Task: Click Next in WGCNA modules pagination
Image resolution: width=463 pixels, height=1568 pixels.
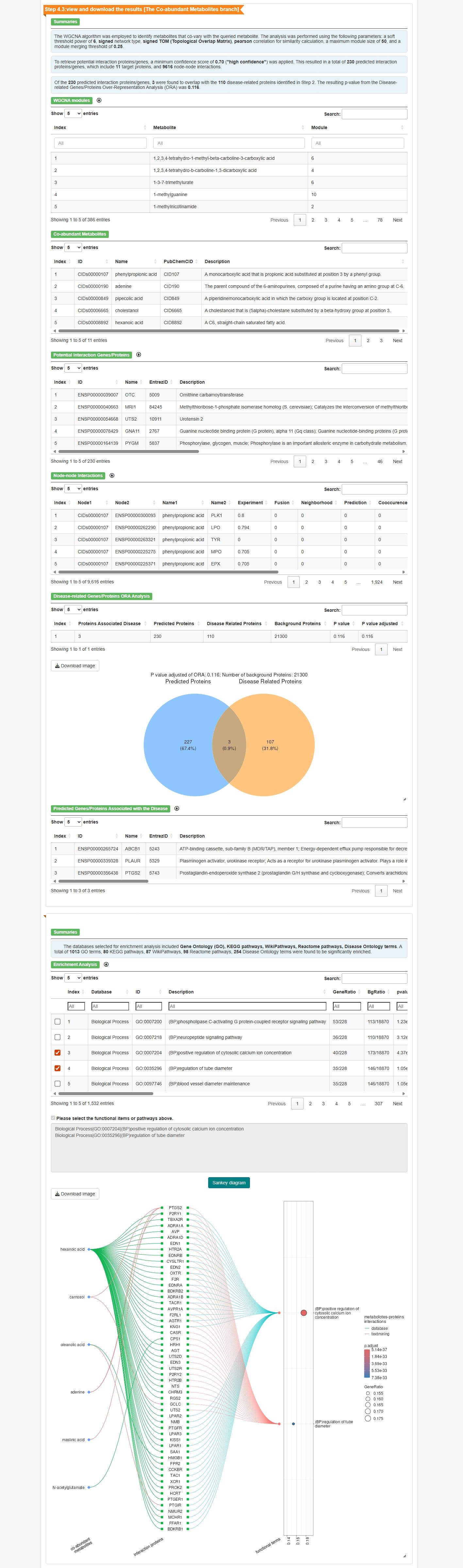Action: 397,220
